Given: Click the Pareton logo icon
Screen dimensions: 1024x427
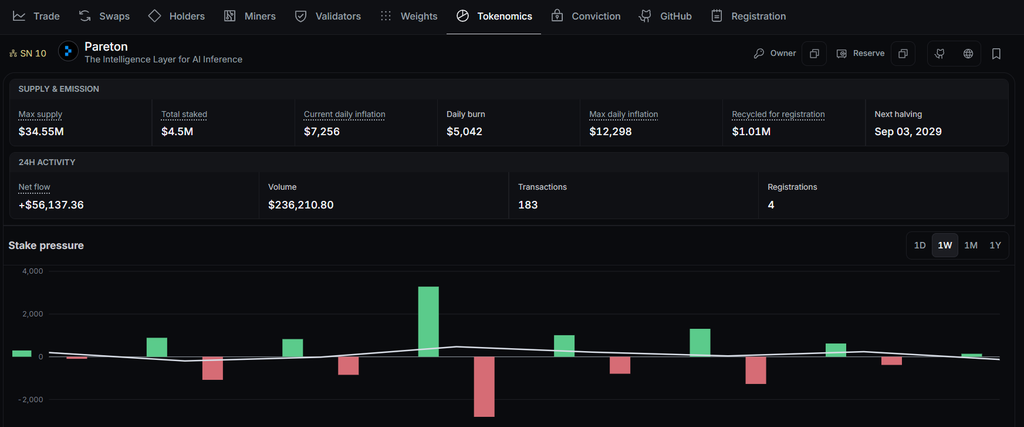Looking at the screenshot, I should [69, 52].
